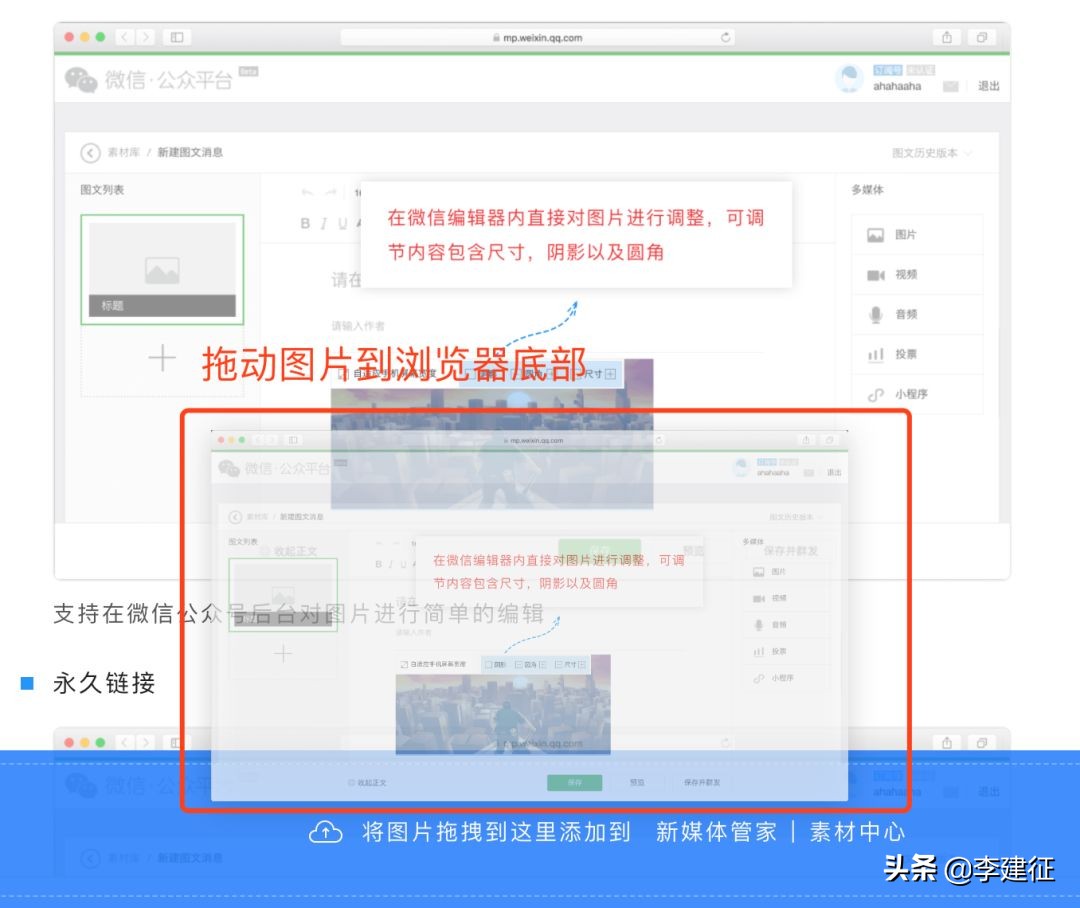Click the green 保存 save button
The image size is (1080, 908).
click(x=575, y=783)
